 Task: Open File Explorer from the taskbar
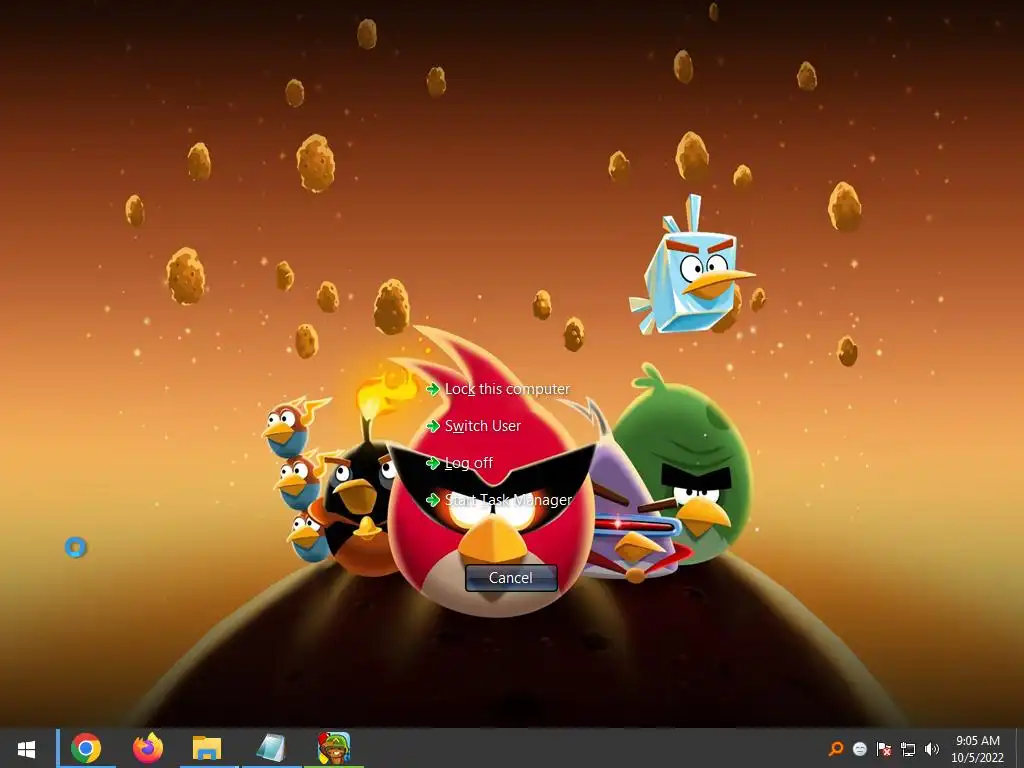point(207,748)
